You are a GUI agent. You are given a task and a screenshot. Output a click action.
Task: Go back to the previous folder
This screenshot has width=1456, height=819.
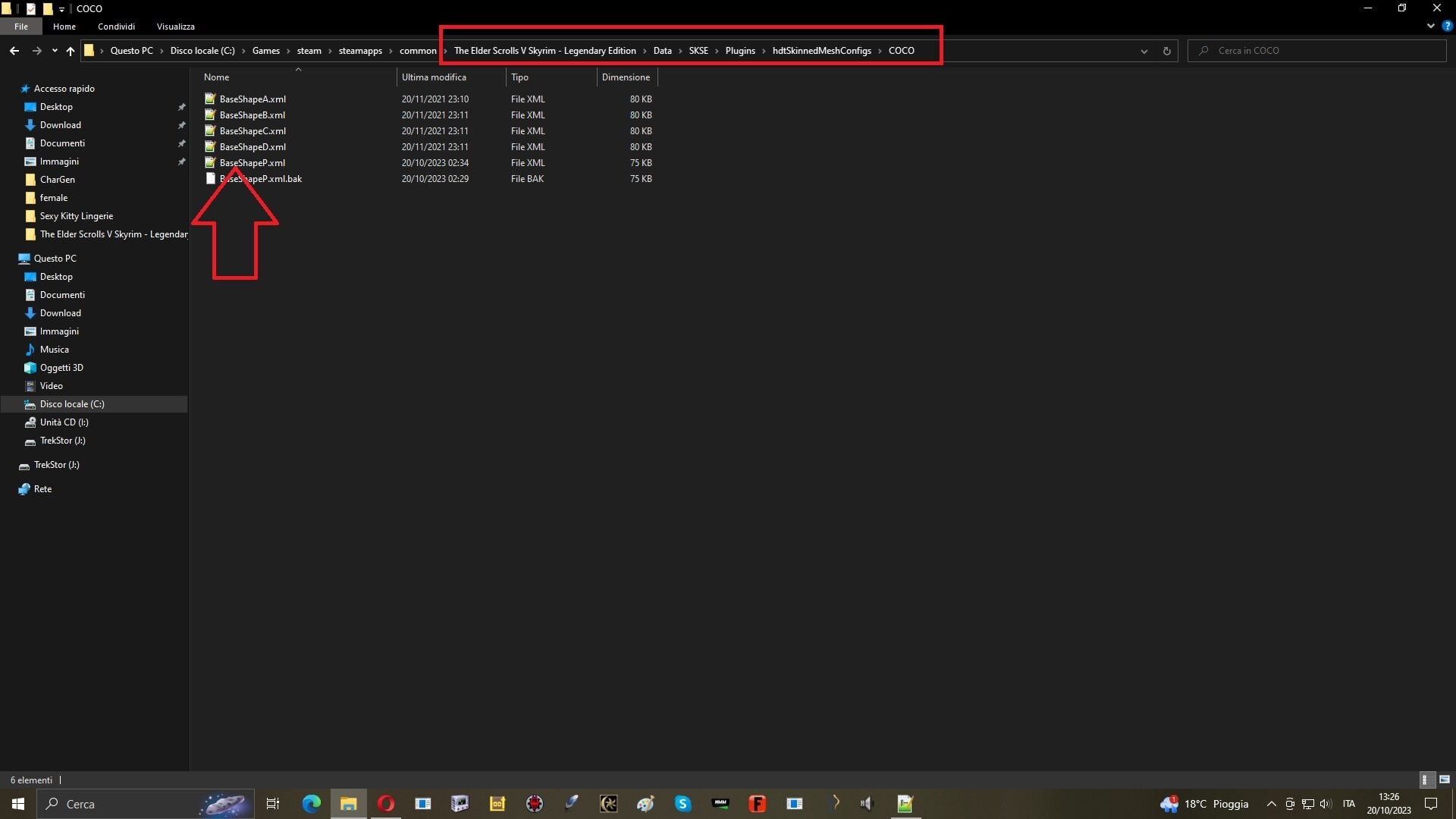click(x=14, y=51)
